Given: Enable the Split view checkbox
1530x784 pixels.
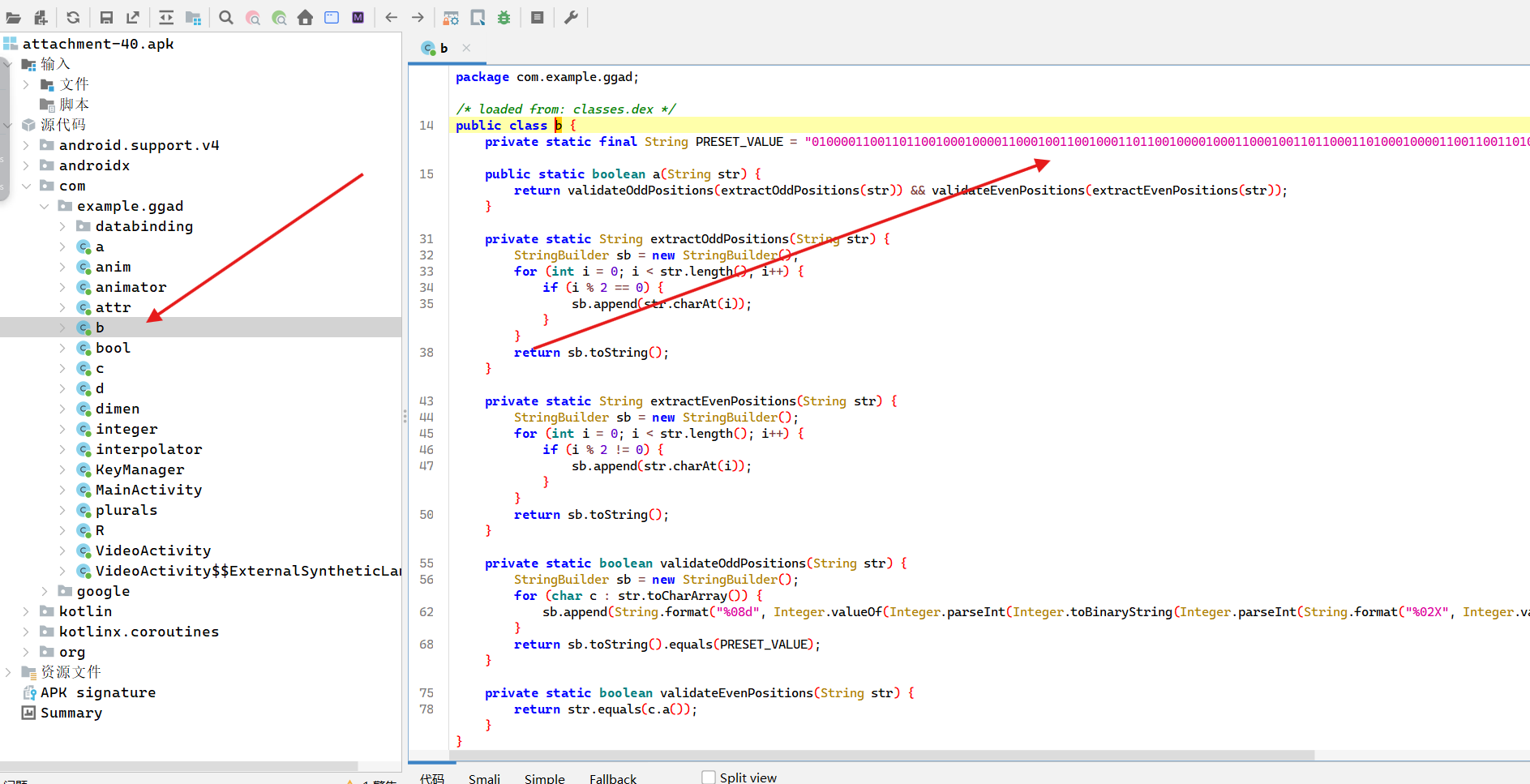Looking at the screenshot, I should (709, 778).
